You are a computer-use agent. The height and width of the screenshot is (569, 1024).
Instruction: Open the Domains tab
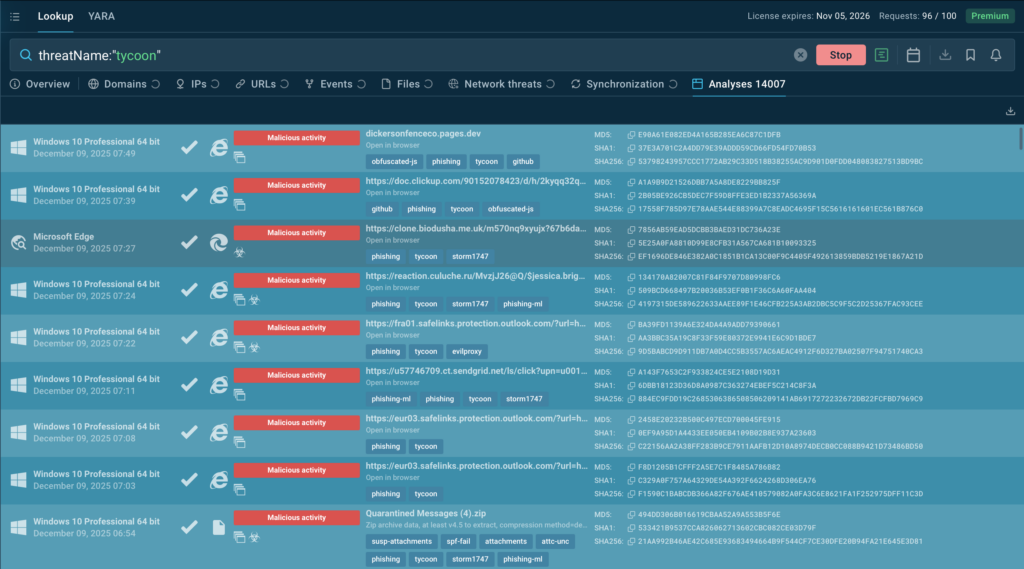(124, 84)
